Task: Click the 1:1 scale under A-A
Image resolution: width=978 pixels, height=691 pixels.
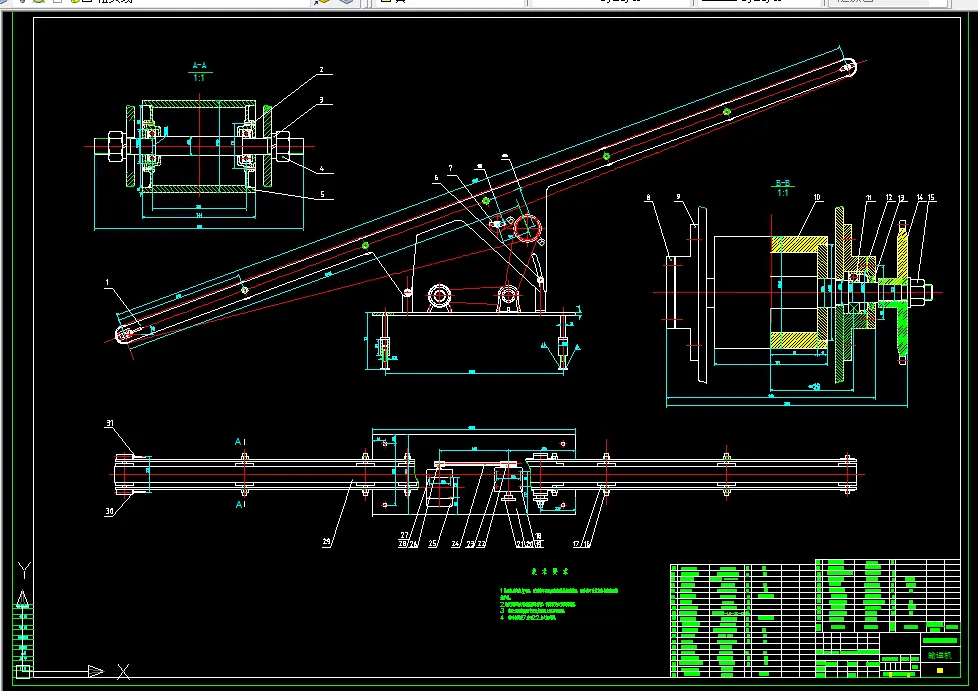Action: coord(199,78)
